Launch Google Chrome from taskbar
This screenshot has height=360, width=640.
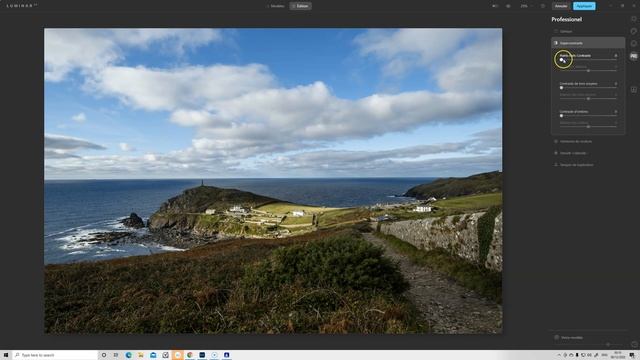tap(190, 355)
